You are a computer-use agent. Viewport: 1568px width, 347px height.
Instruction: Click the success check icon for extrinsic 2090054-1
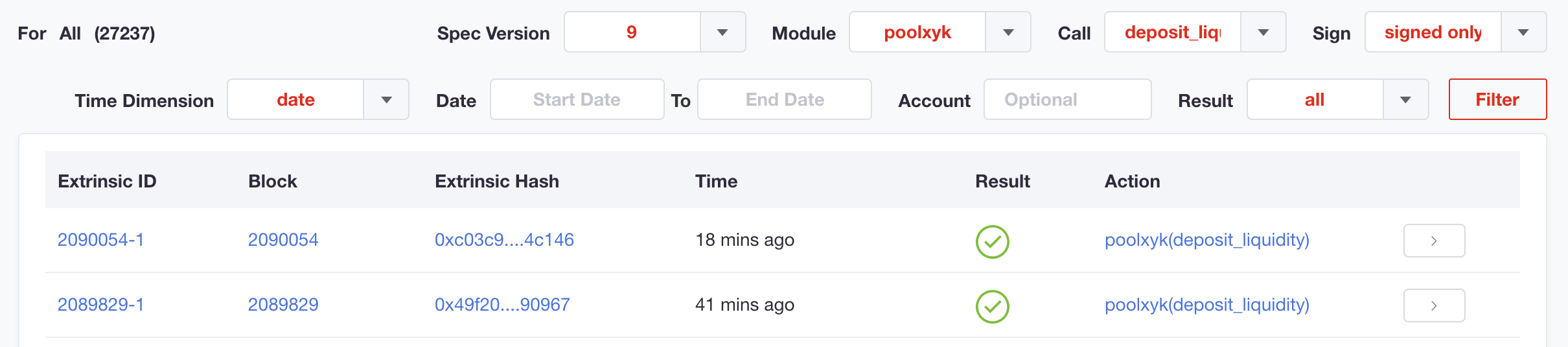click(992, 242)
